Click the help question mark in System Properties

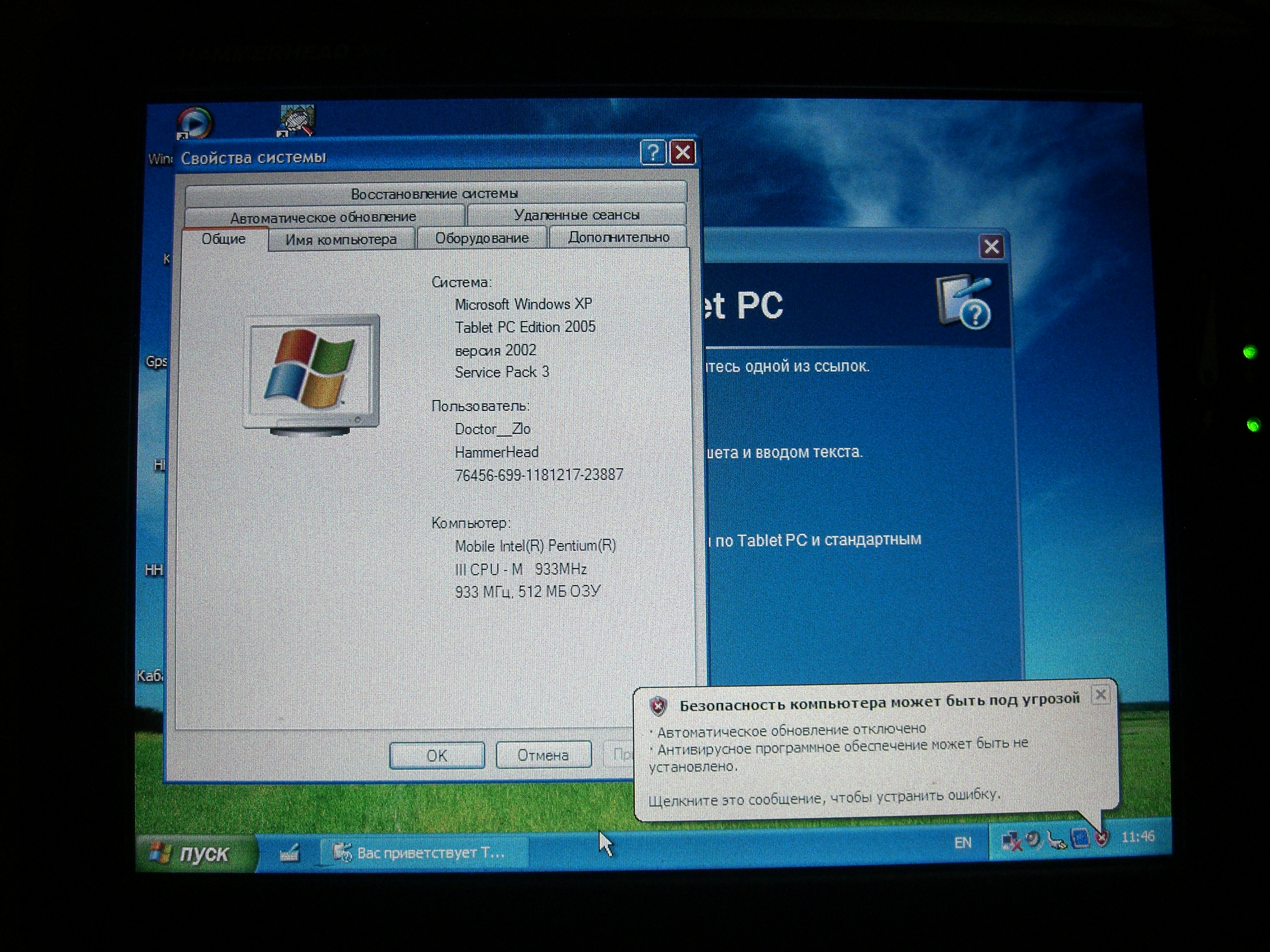pyautogui.click(x=652, y=152)
